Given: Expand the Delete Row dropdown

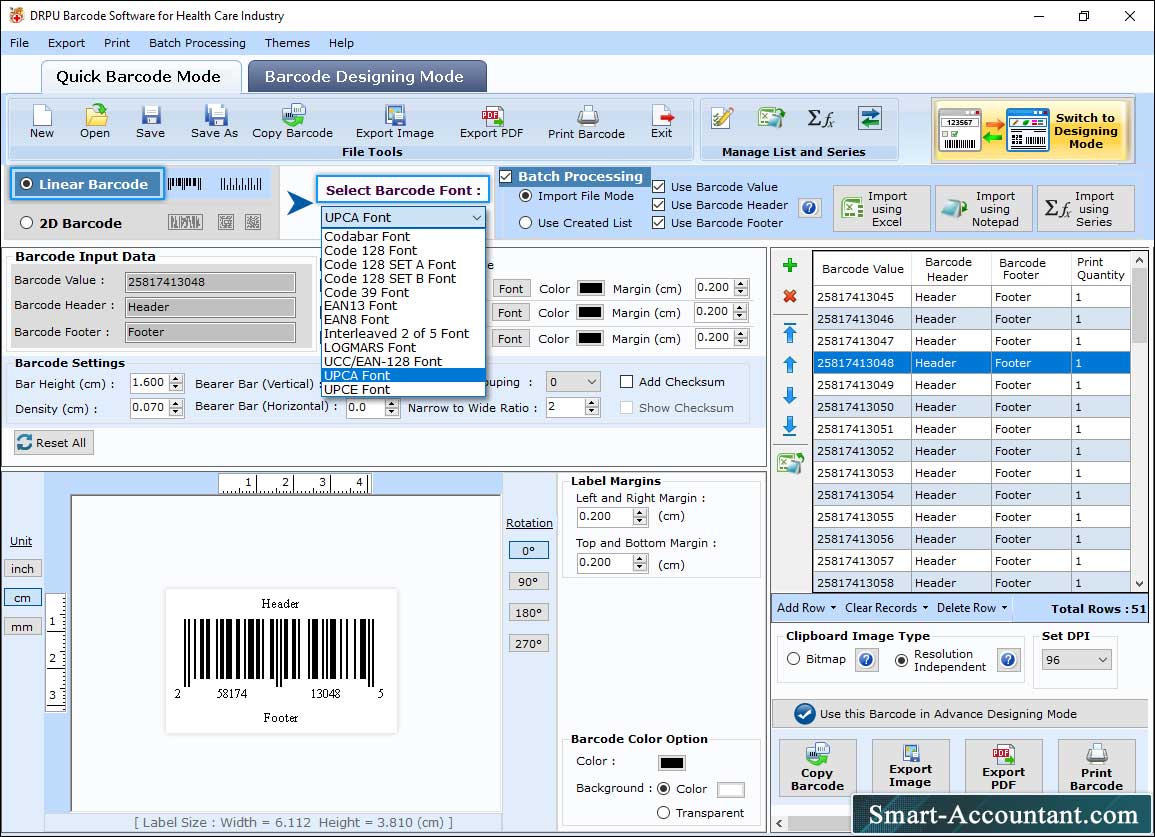Looking at the screenshot, I should click(972, 609).
